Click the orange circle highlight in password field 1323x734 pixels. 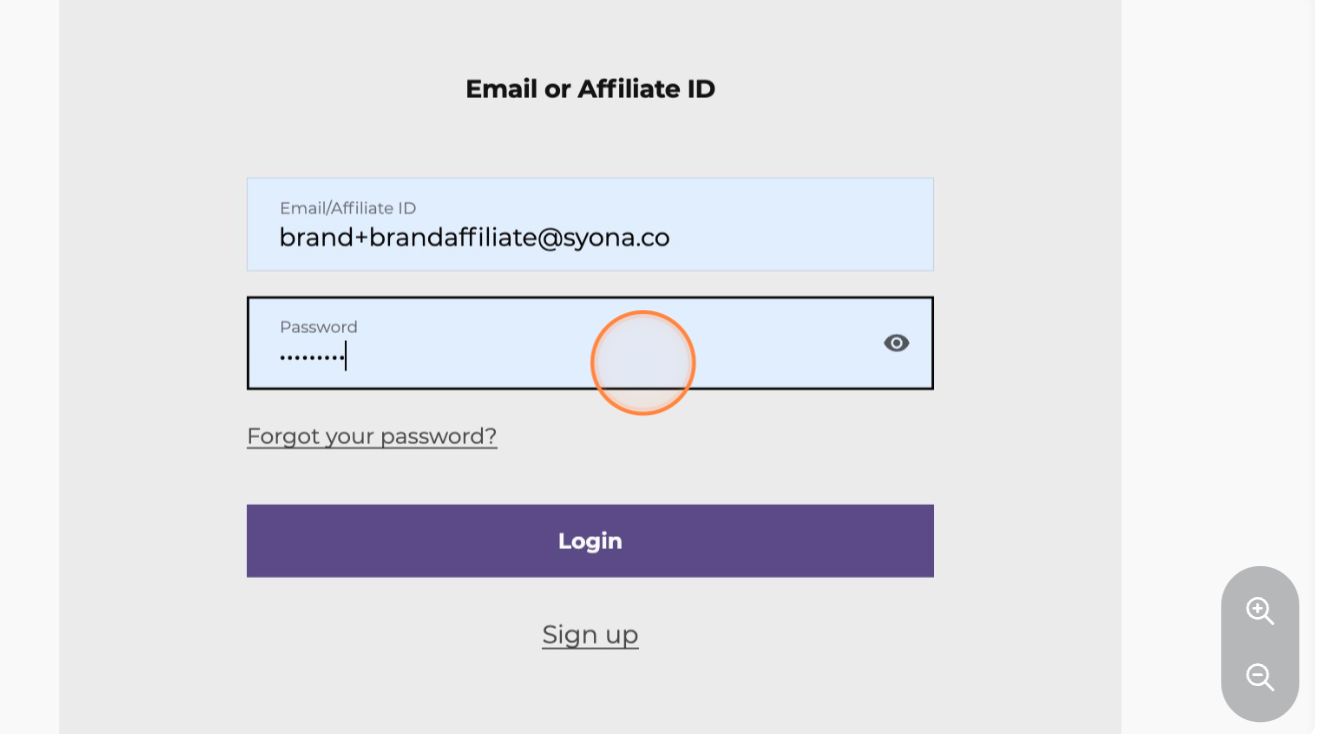click(642, 362)
